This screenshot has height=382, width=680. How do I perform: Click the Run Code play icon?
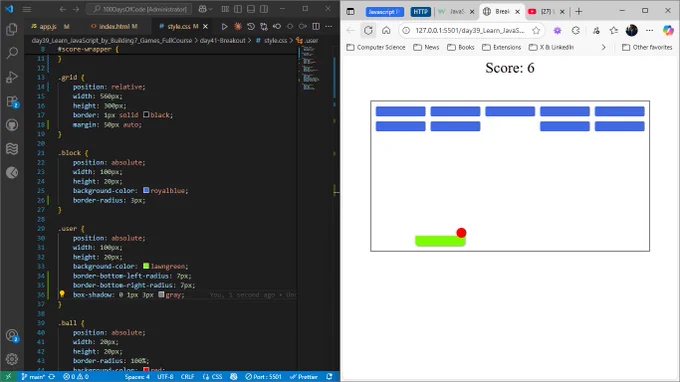point(224,26)
